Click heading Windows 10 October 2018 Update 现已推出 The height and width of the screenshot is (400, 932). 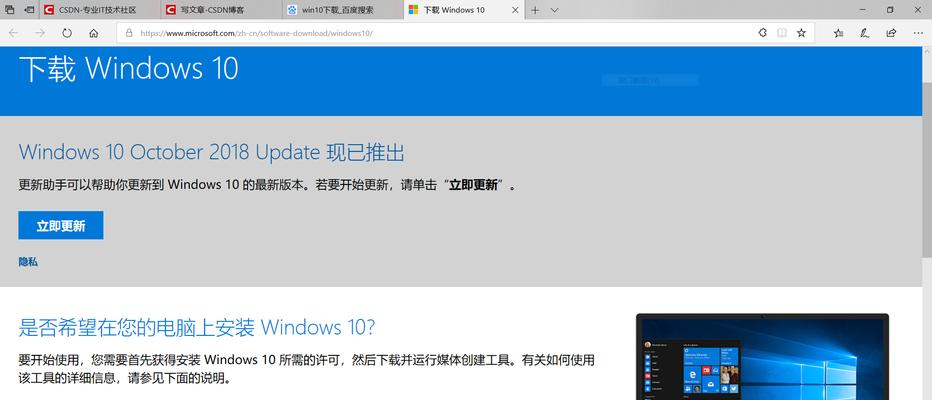pyautogui.click(x=212, y=153)
